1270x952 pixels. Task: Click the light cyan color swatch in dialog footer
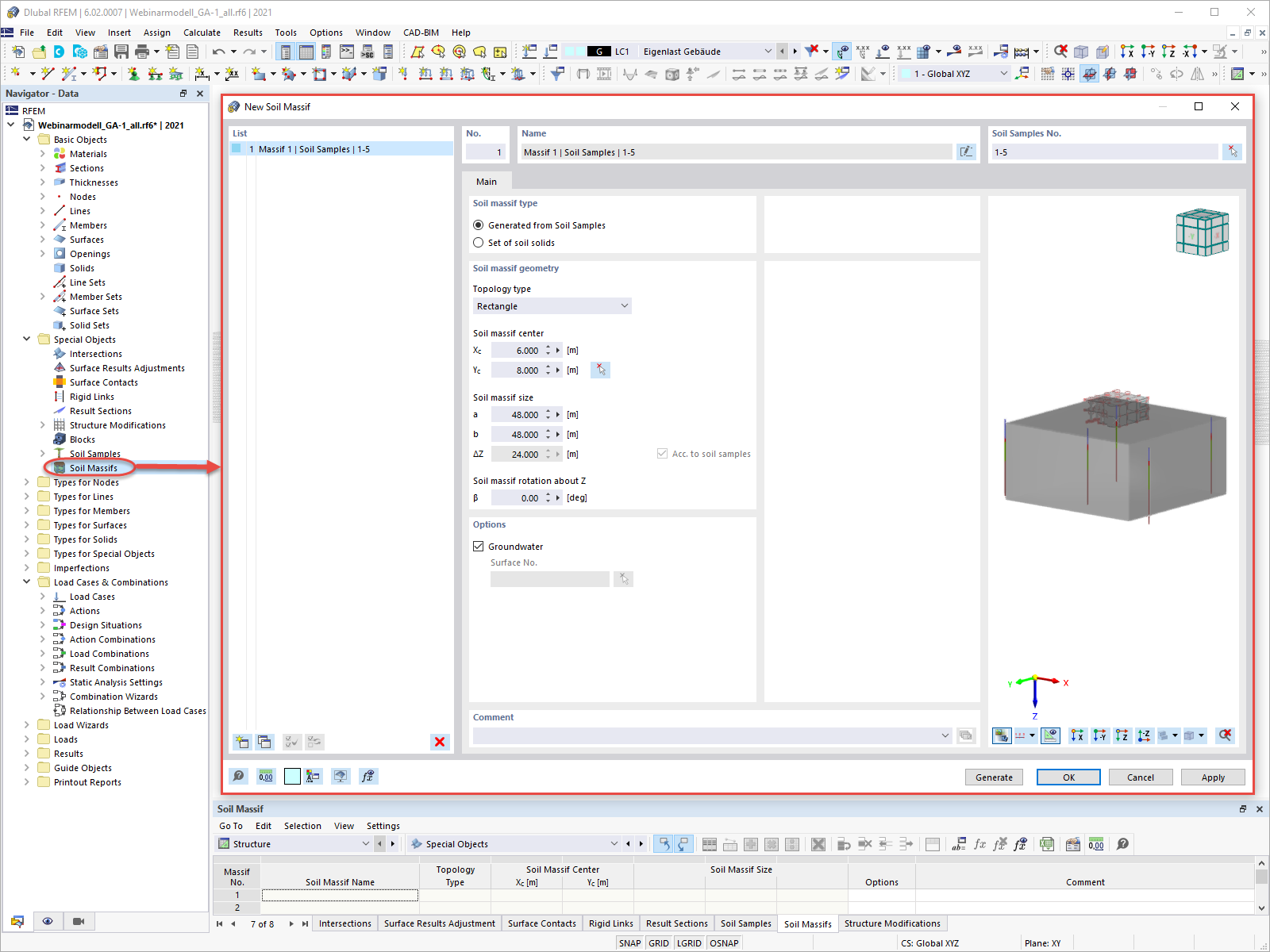292,776
